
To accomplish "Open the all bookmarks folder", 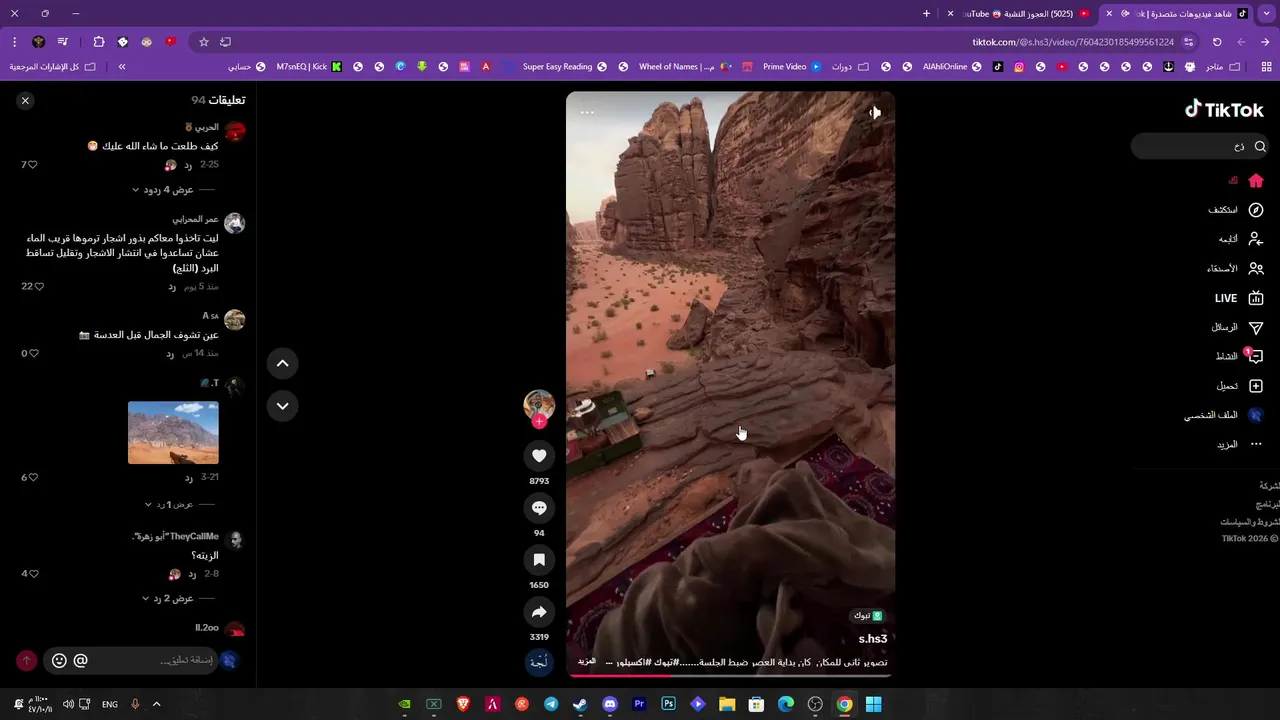I will [53, 67].
